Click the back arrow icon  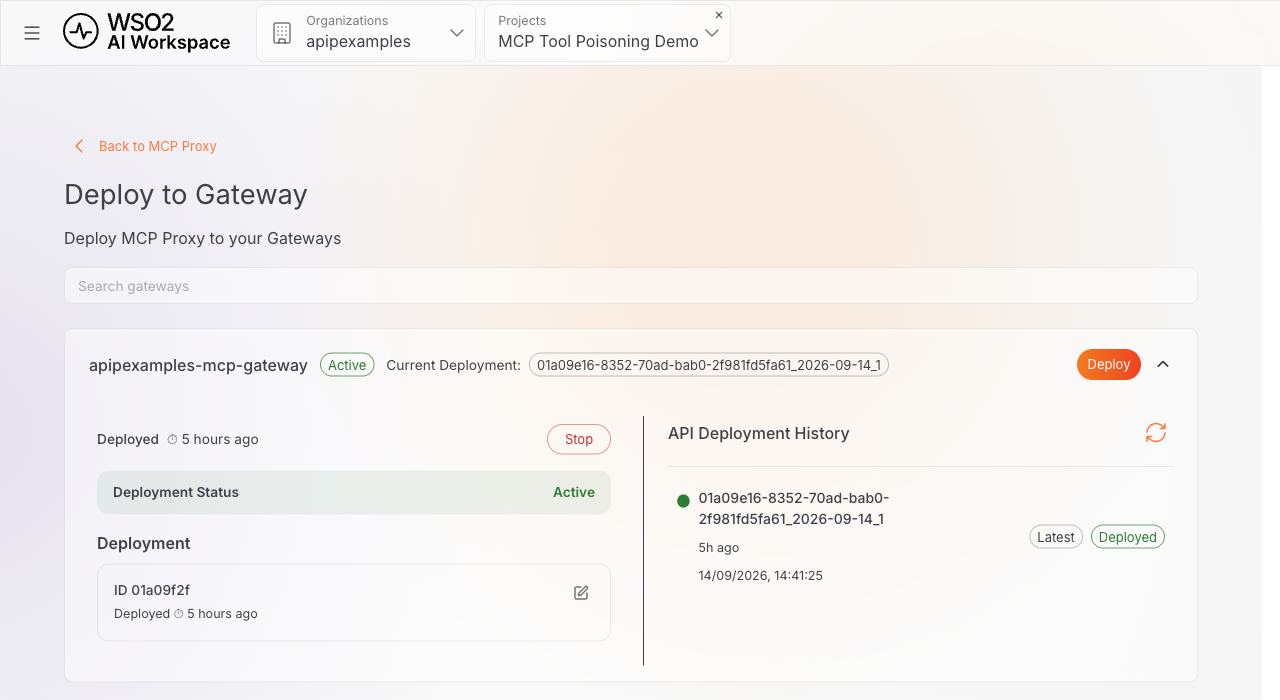tap(79, 146)
